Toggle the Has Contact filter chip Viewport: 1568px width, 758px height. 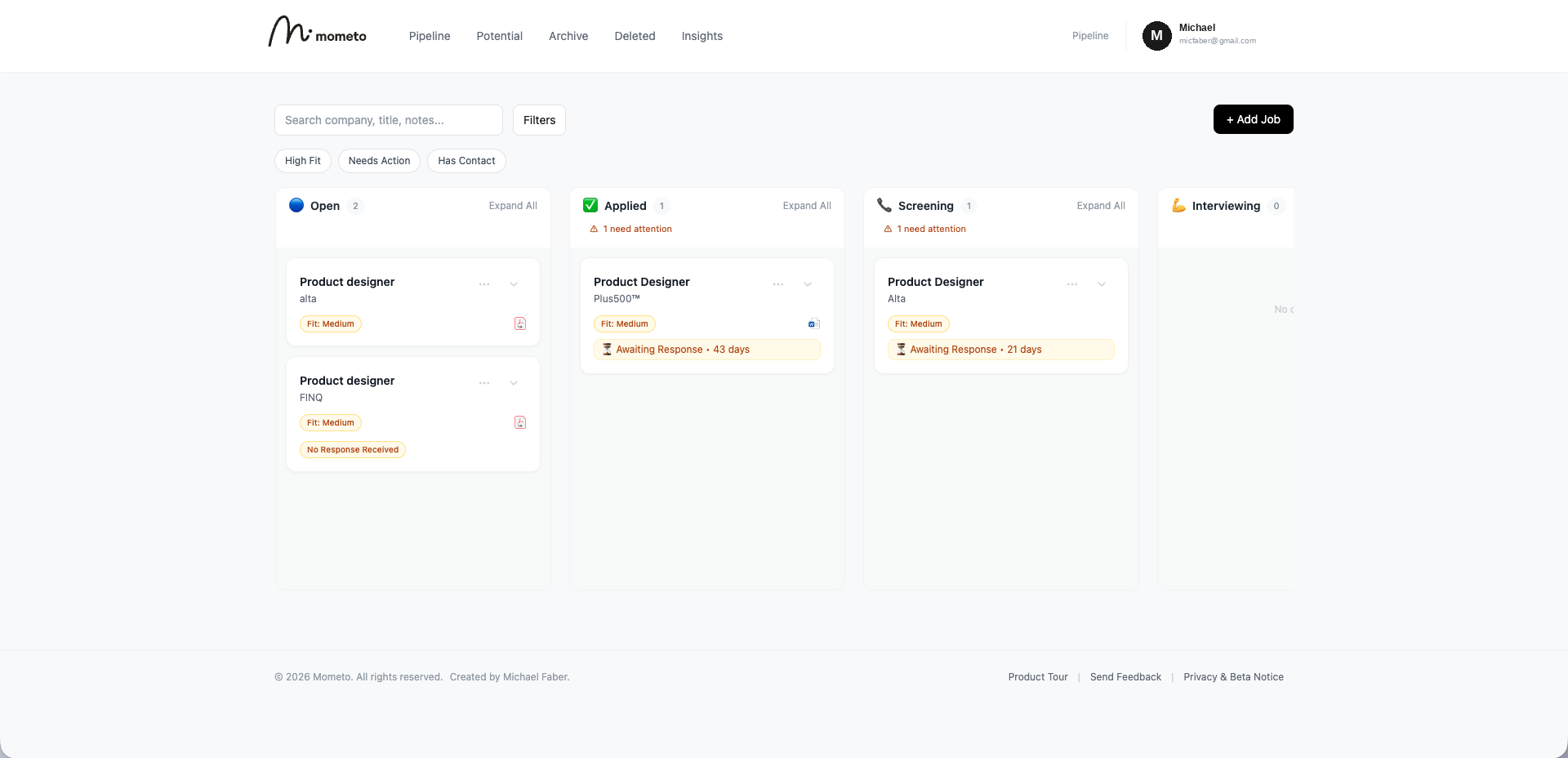(466, 161)
